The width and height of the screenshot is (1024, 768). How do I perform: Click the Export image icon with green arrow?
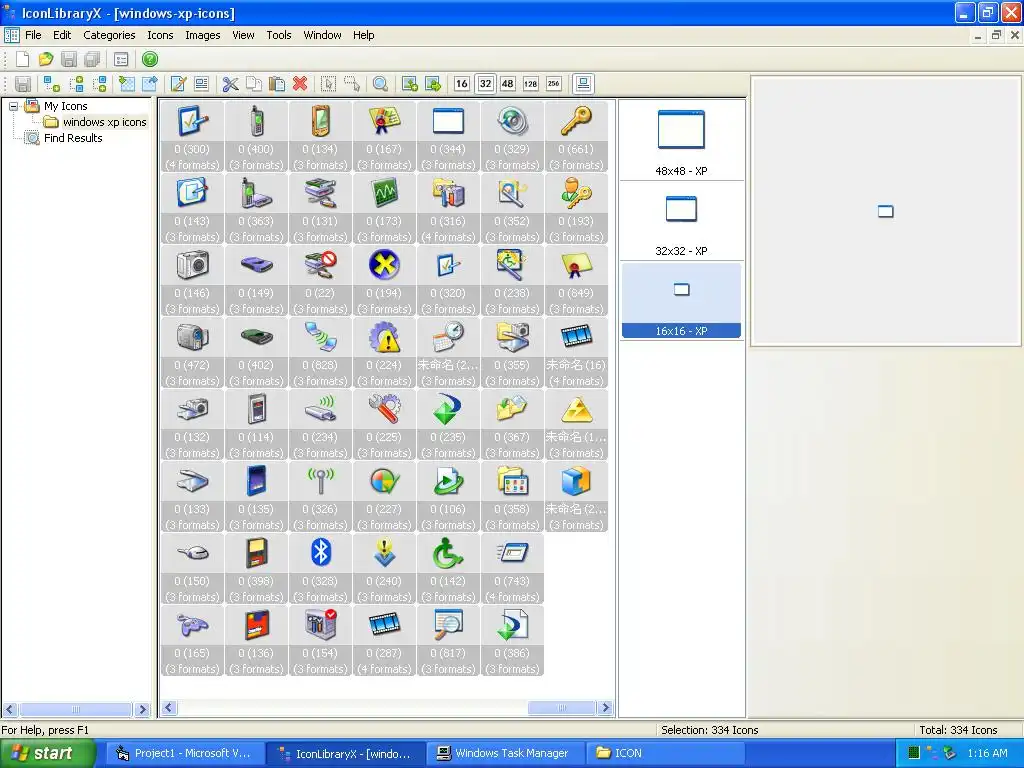(432, 84)
